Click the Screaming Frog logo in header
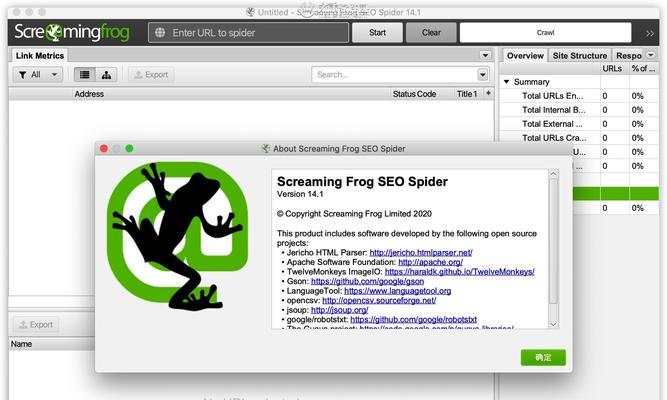 click(71, 32)
